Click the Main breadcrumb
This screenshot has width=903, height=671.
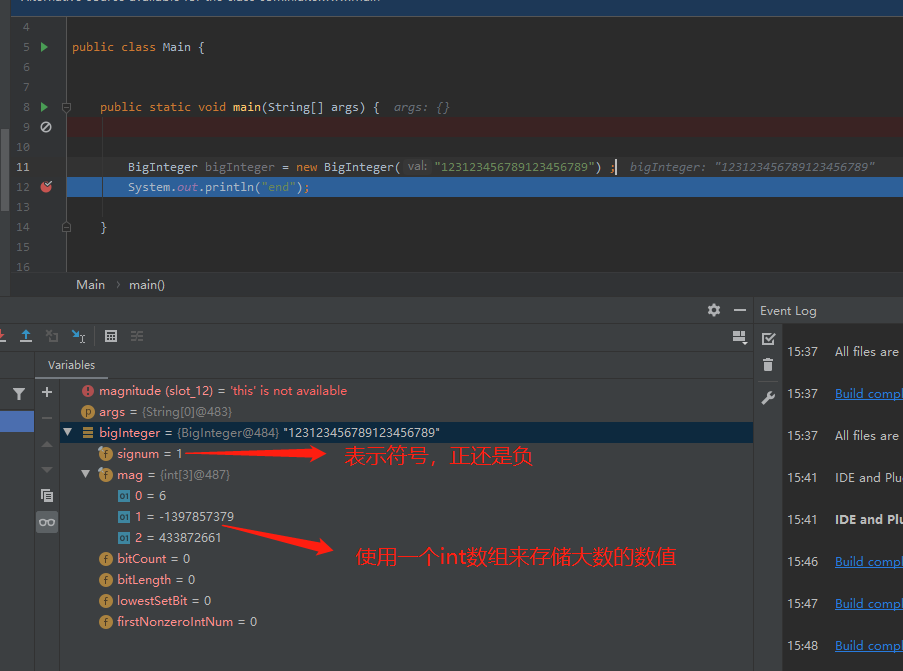pos(90,285)
